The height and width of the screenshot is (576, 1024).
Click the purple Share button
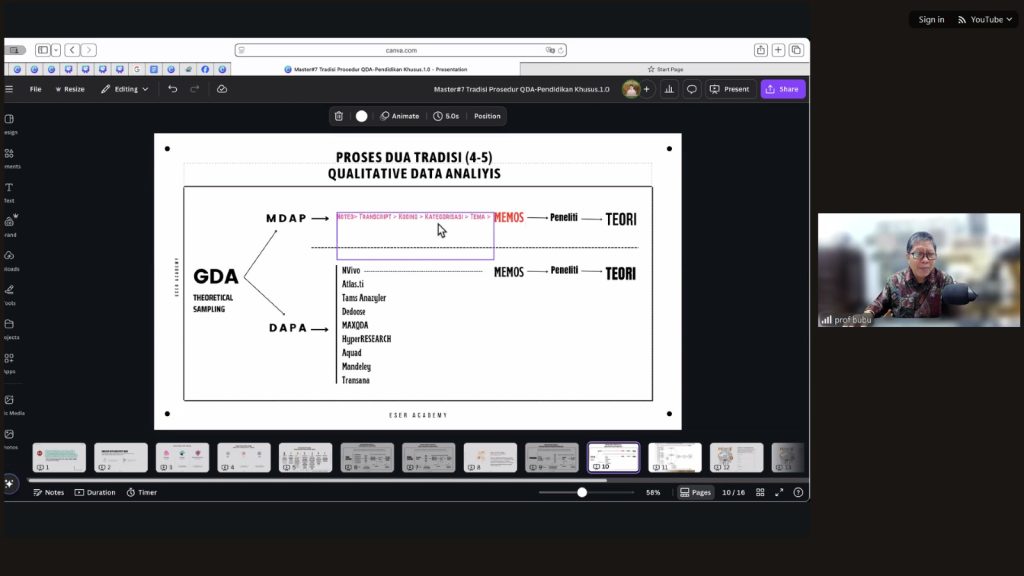782,89
